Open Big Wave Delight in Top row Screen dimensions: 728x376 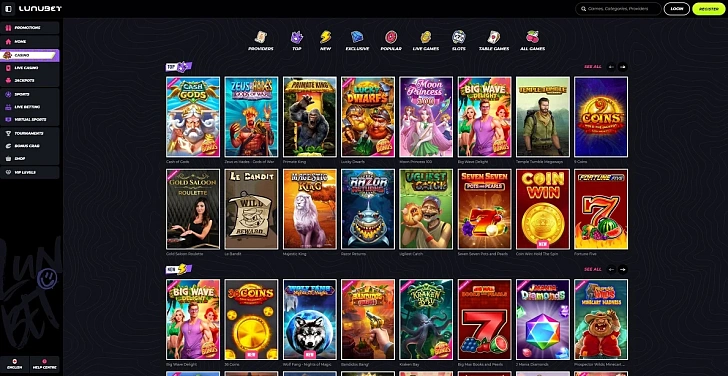click(484, 117)
